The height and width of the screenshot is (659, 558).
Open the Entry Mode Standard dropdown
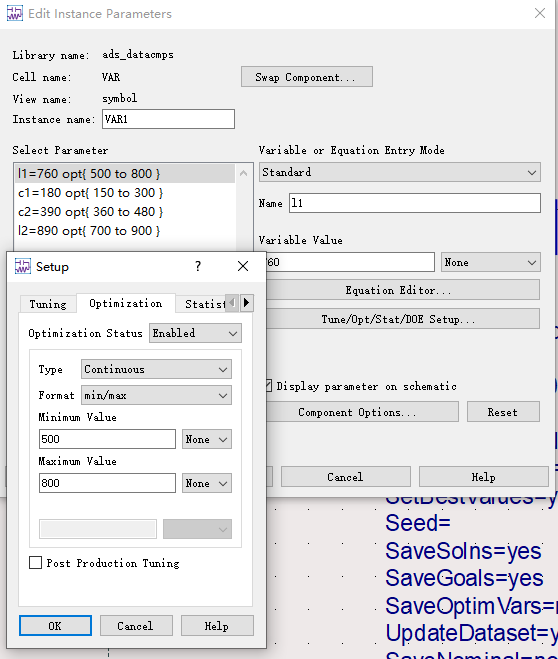pyautogui.click(x=400, y=172)
